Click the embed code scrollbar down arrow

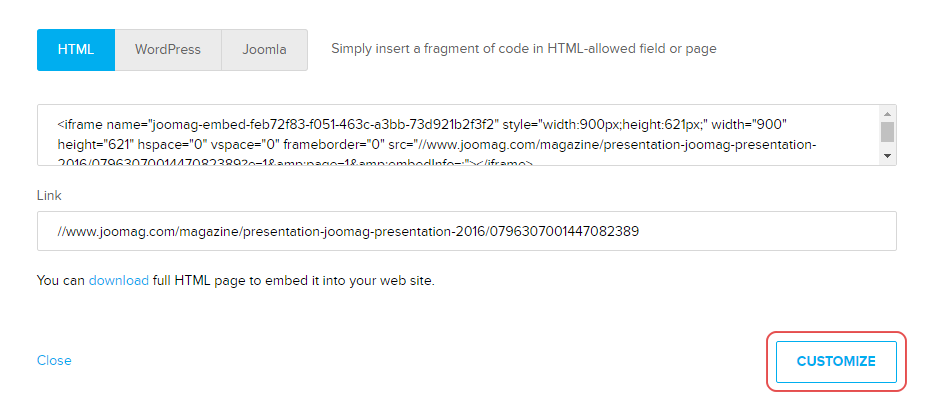click(887, 157)
